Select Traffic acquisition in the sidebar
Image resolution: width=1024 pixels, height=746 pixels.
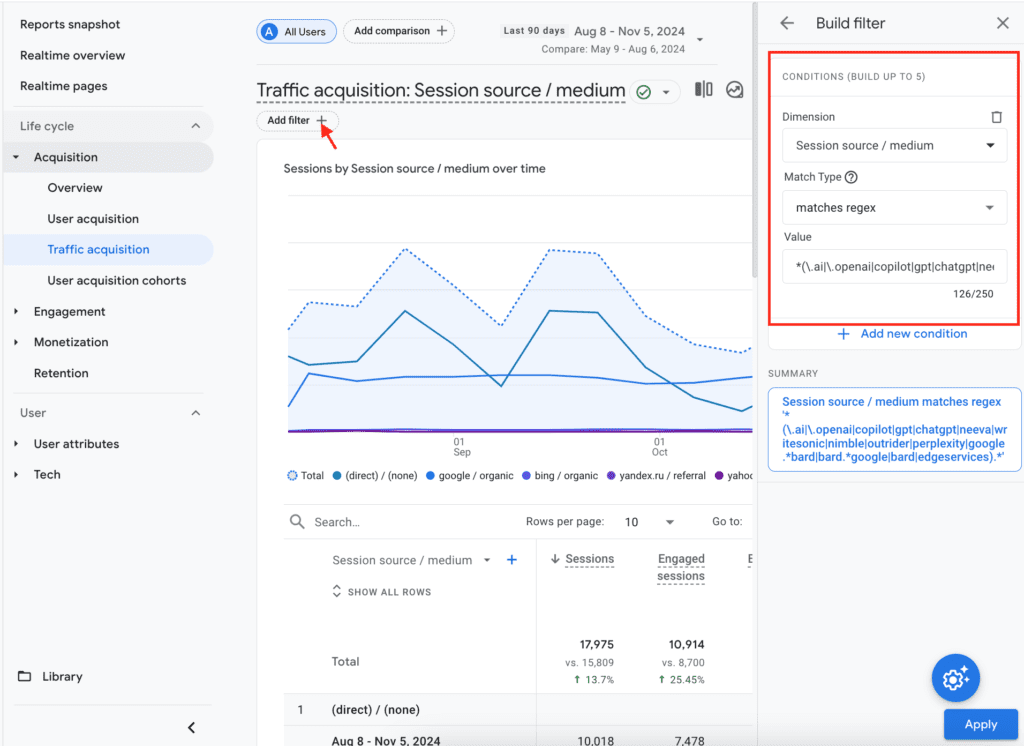(x=108, y=250)
